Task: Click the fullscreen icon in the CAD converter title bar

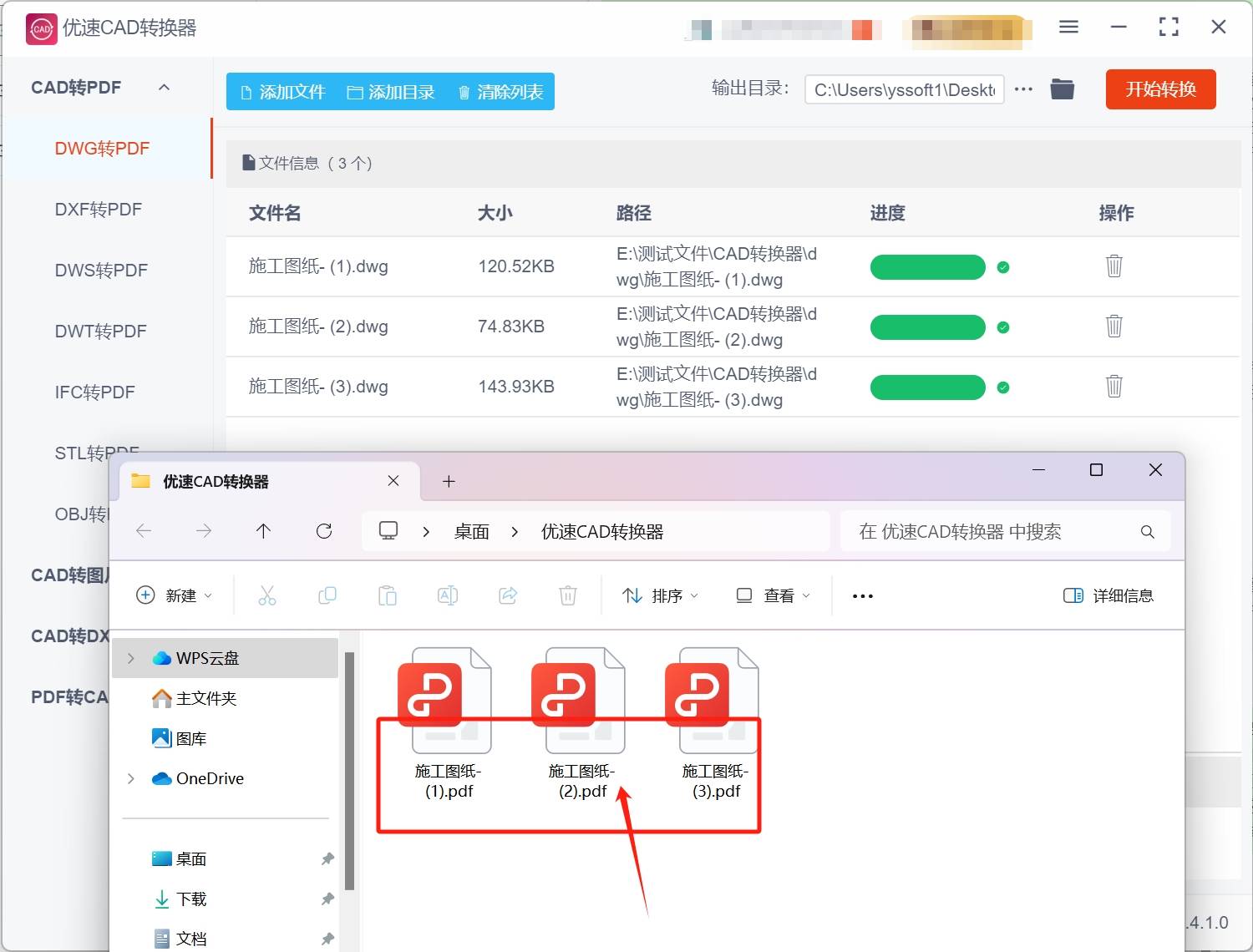Action: click(1169, 28)
